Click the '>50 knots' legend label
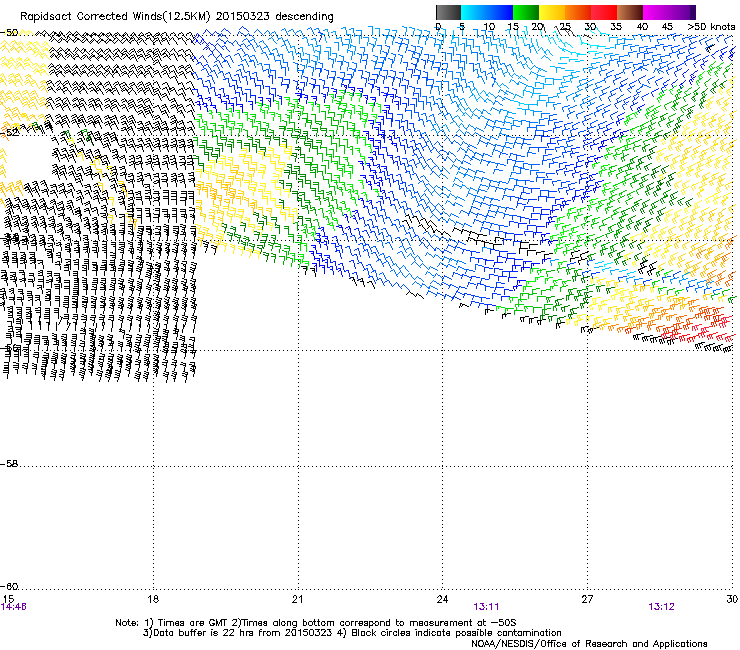The image size is (740, 650). coord(711,27)
